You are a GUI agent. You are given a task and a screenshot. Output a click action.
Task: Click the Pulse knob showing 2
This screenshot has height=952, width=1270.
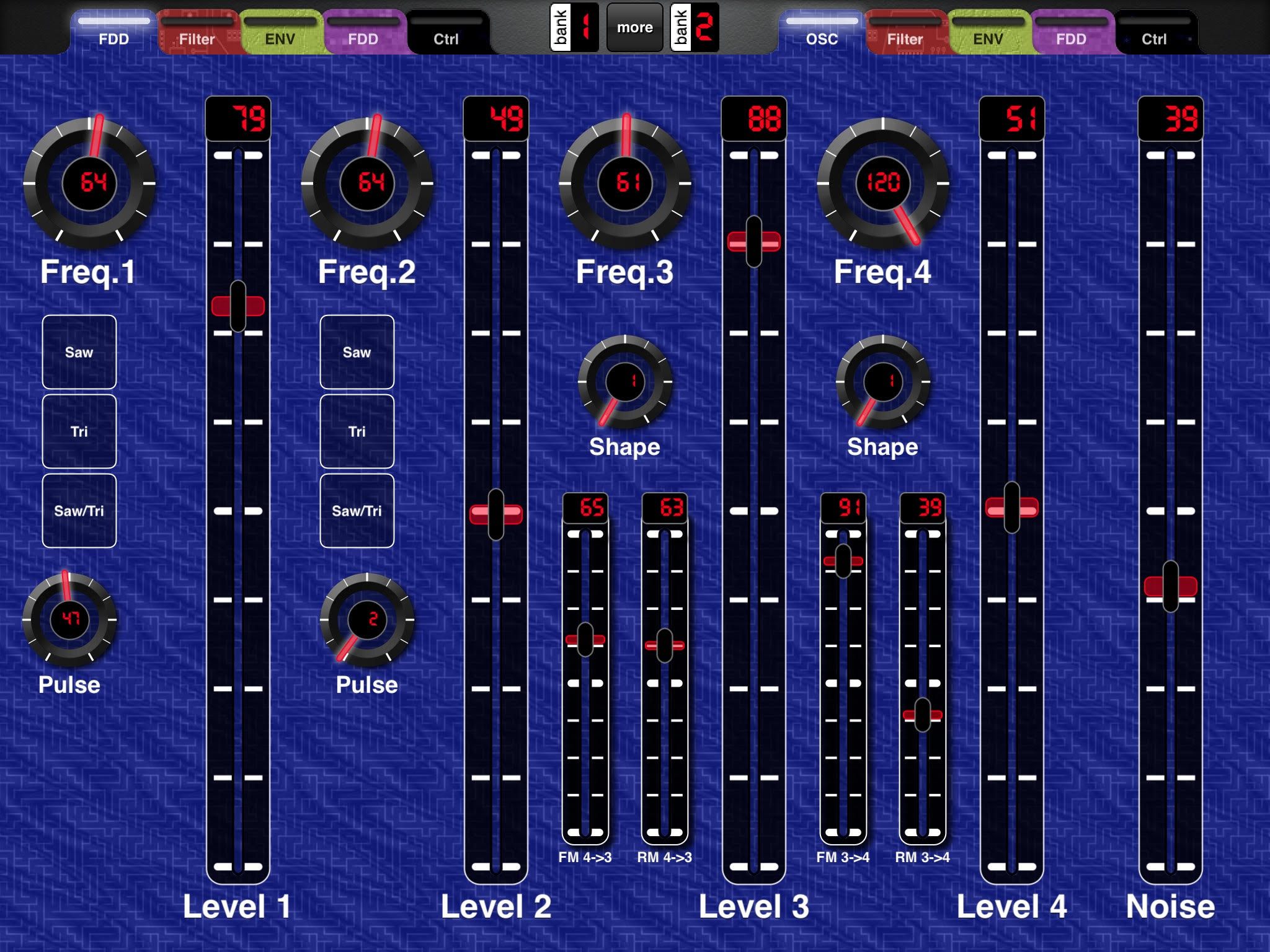[367, 620]
